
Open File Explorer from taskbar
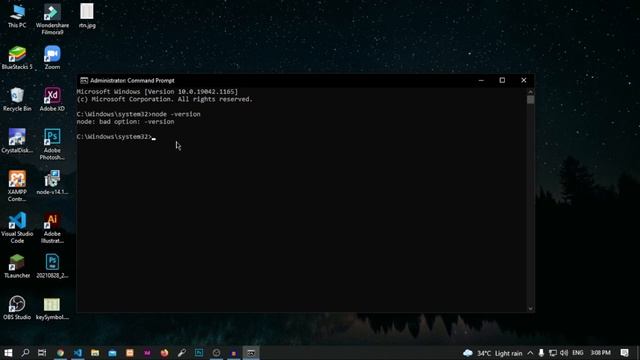[95, 353]
